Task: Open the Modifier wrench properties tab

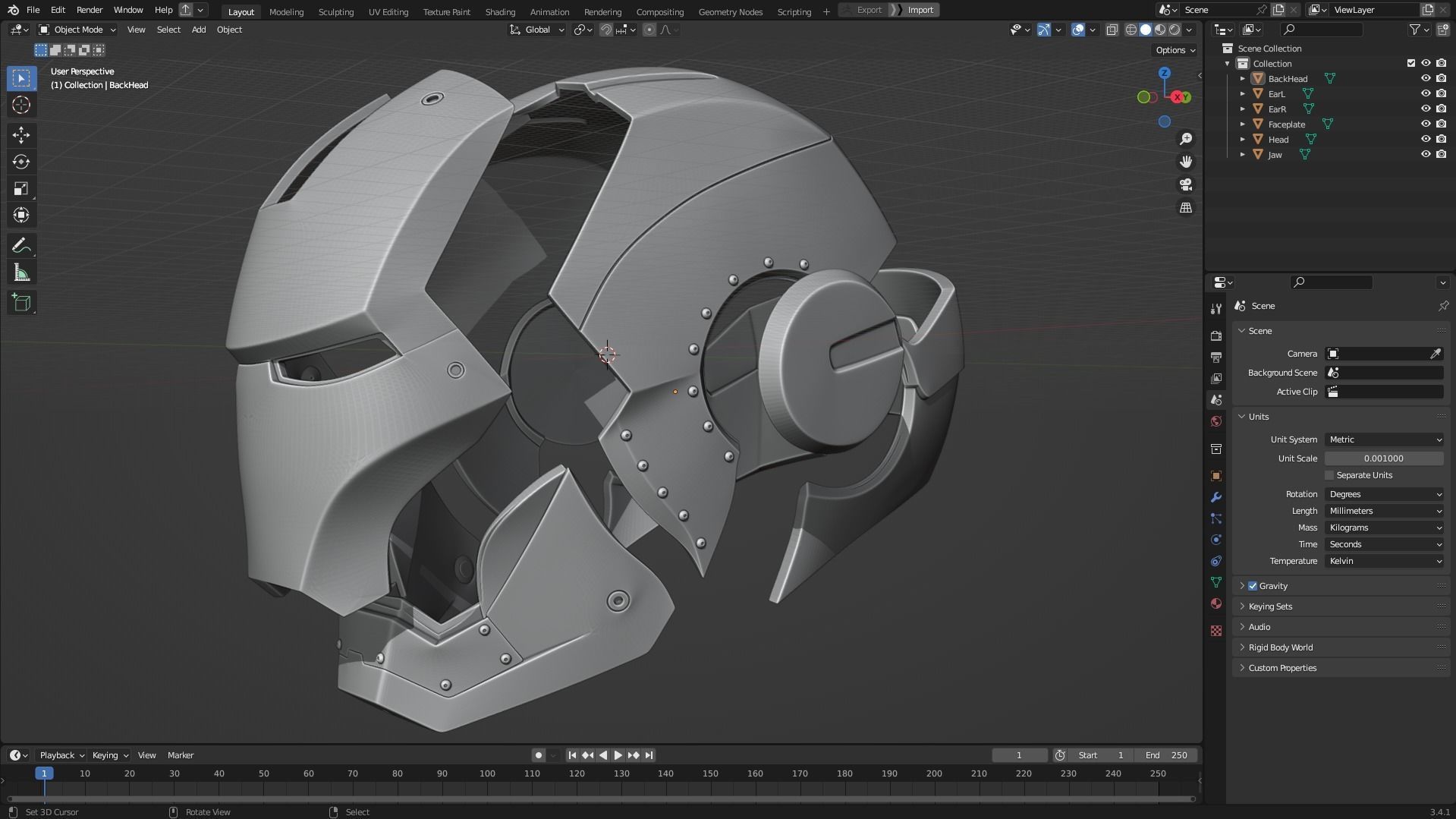Action: 1216,497
